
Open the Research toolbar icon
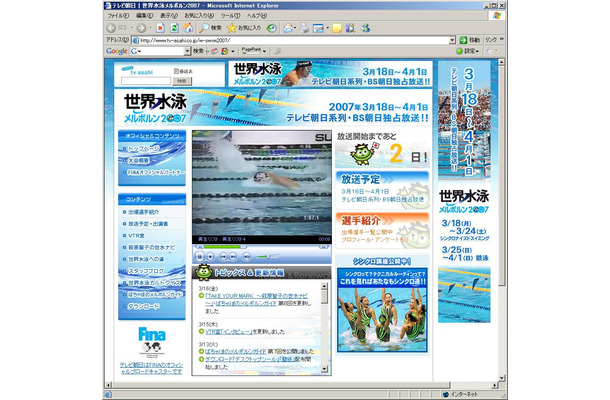coord(351,28)
